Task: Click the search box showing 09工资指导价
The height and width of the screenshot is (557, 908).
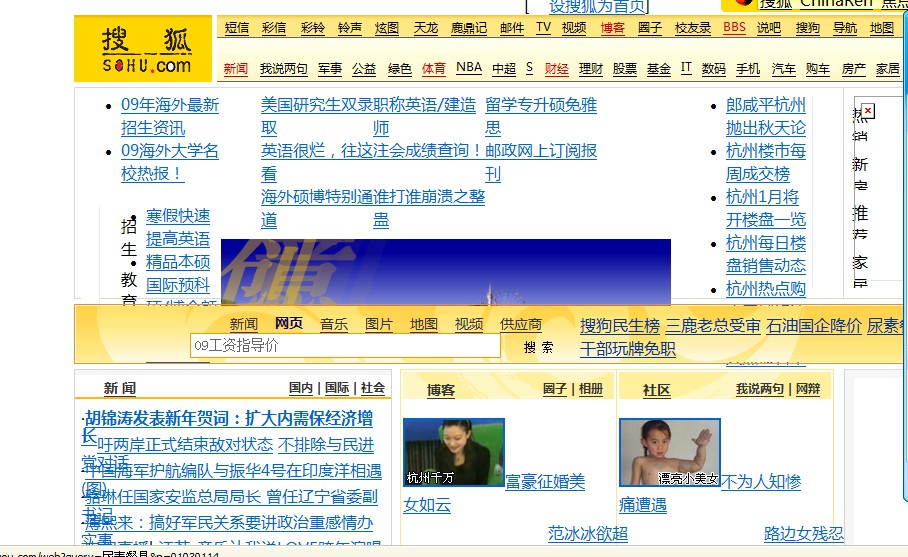Action: pos(345,346)
